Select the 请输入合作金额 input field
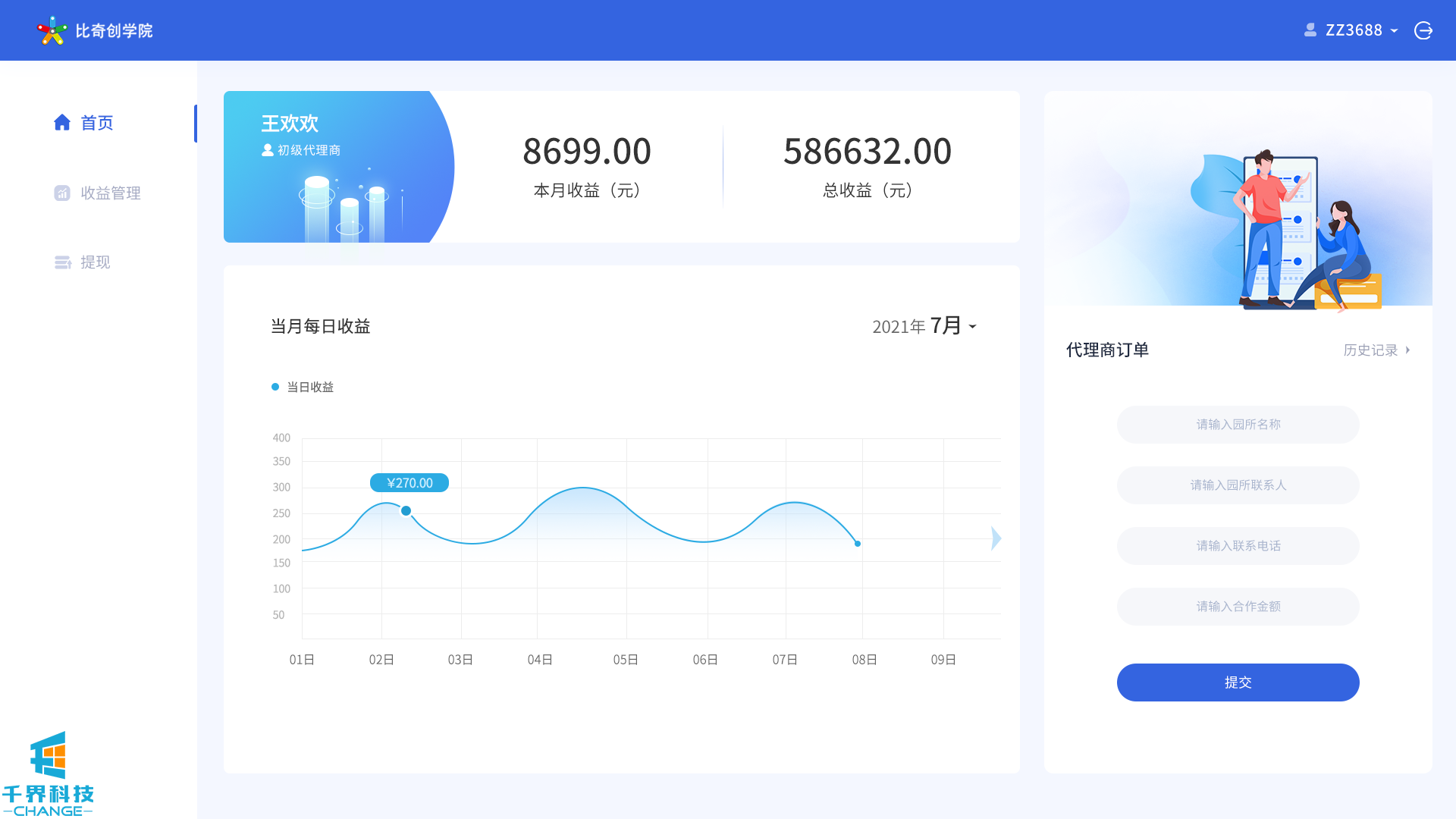This screenshot has width=1456, height=819. coord(1238,607)
